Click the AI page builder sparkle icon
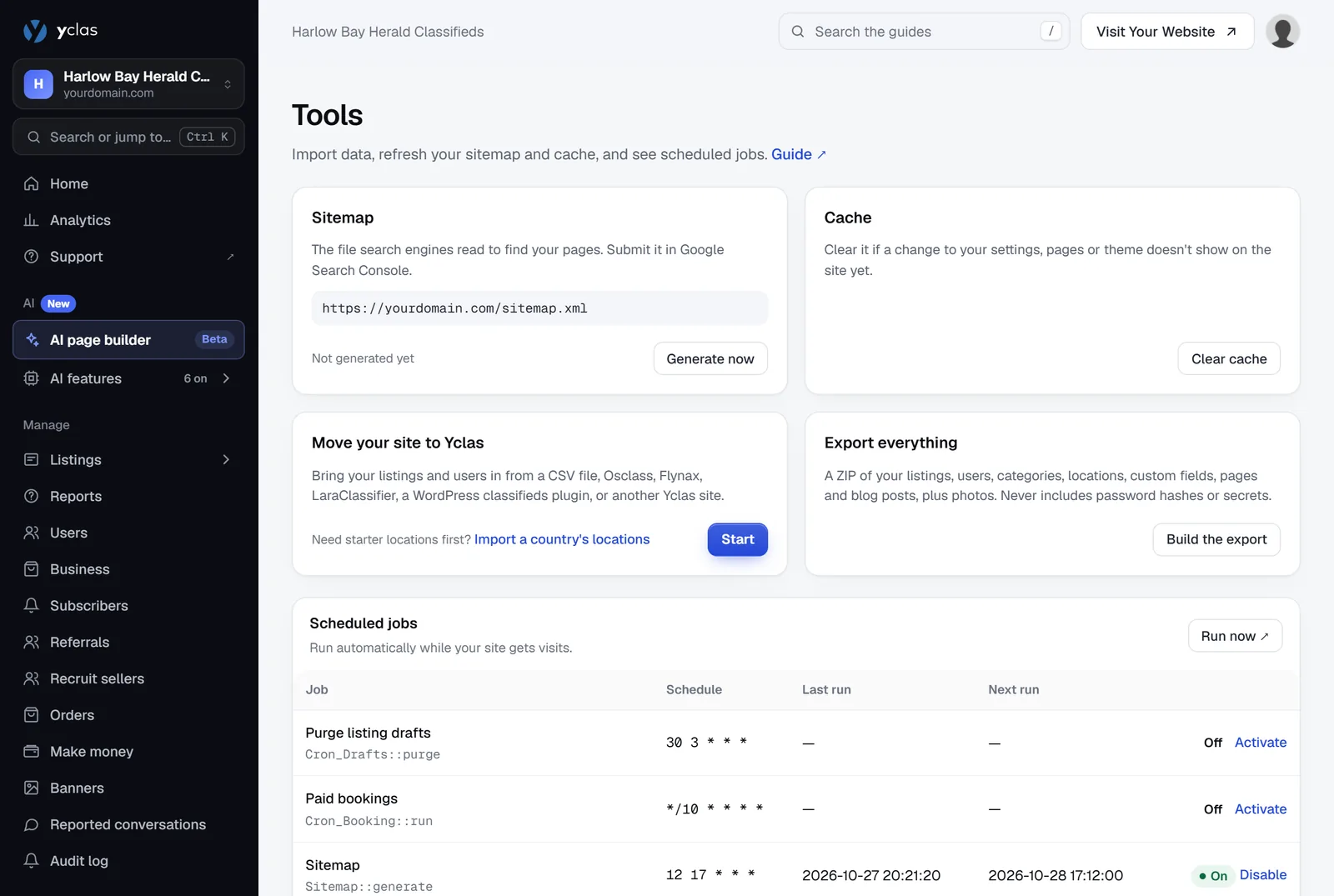The image size is (1334, 896). tap(33, 340)
